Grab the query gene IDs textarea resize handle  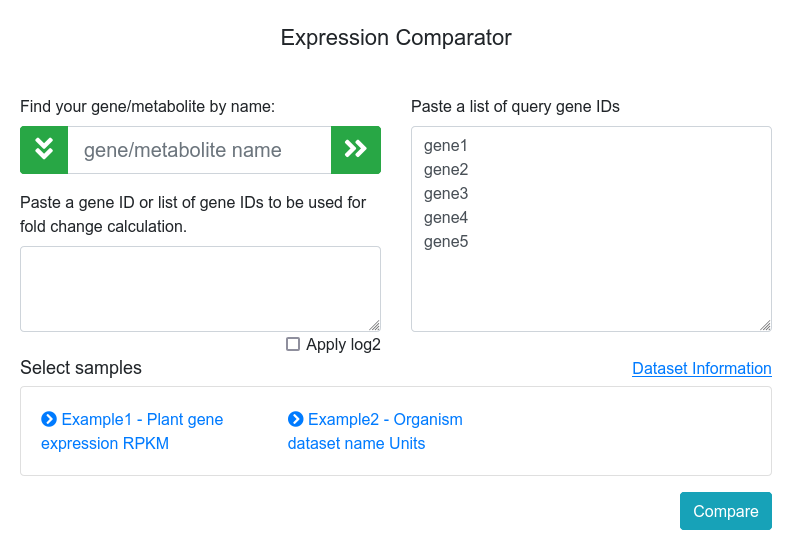coord(765,325)
